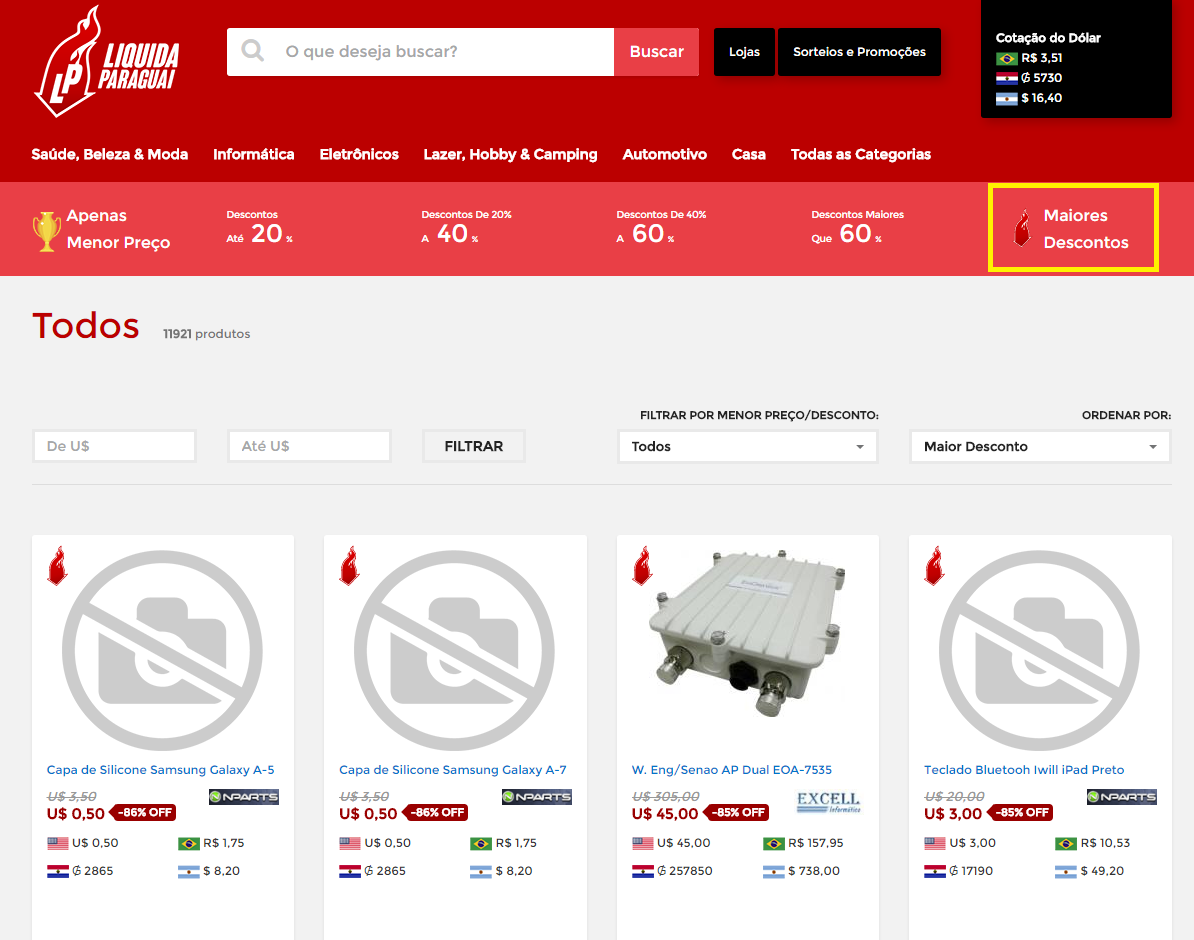The image size is (1194, 940).
Task: Click the FILTRAR button
Action: [473, 446]
